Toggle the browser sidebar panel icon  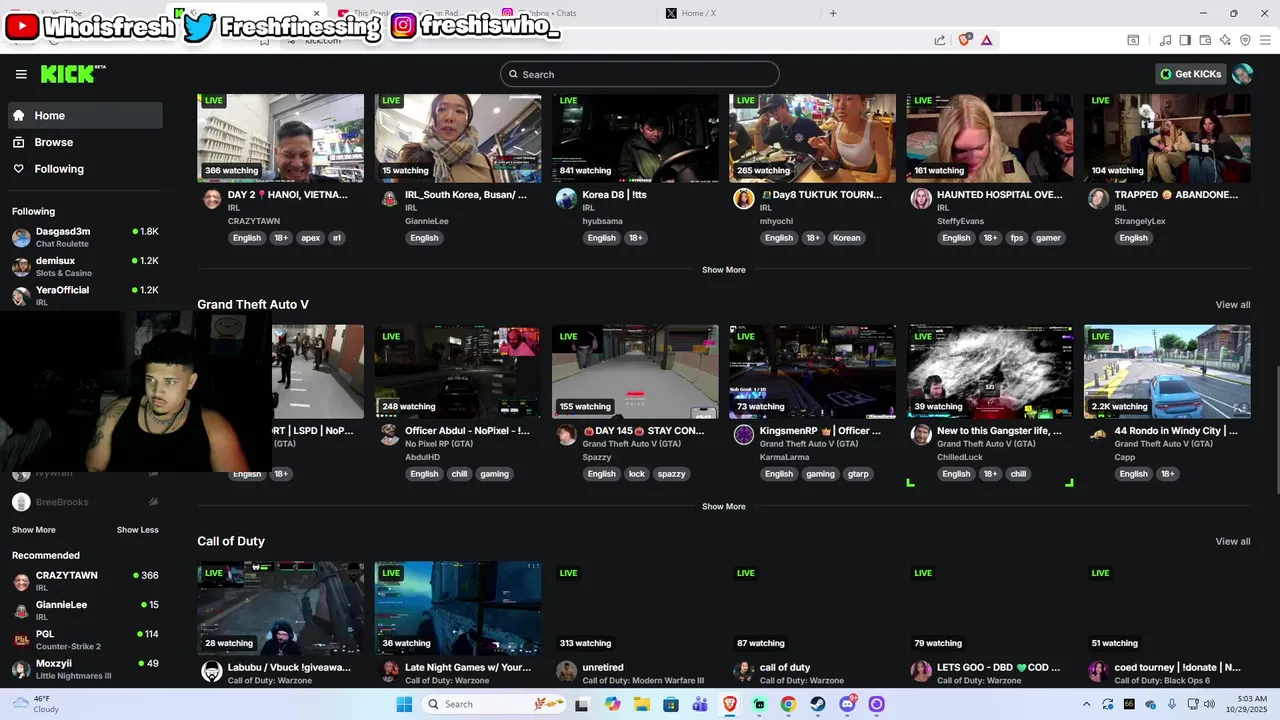[x=1185, y=40]
